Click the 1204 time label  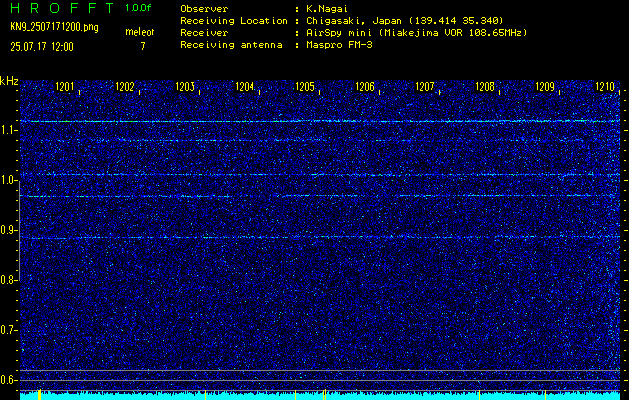[x=245, y=87]
